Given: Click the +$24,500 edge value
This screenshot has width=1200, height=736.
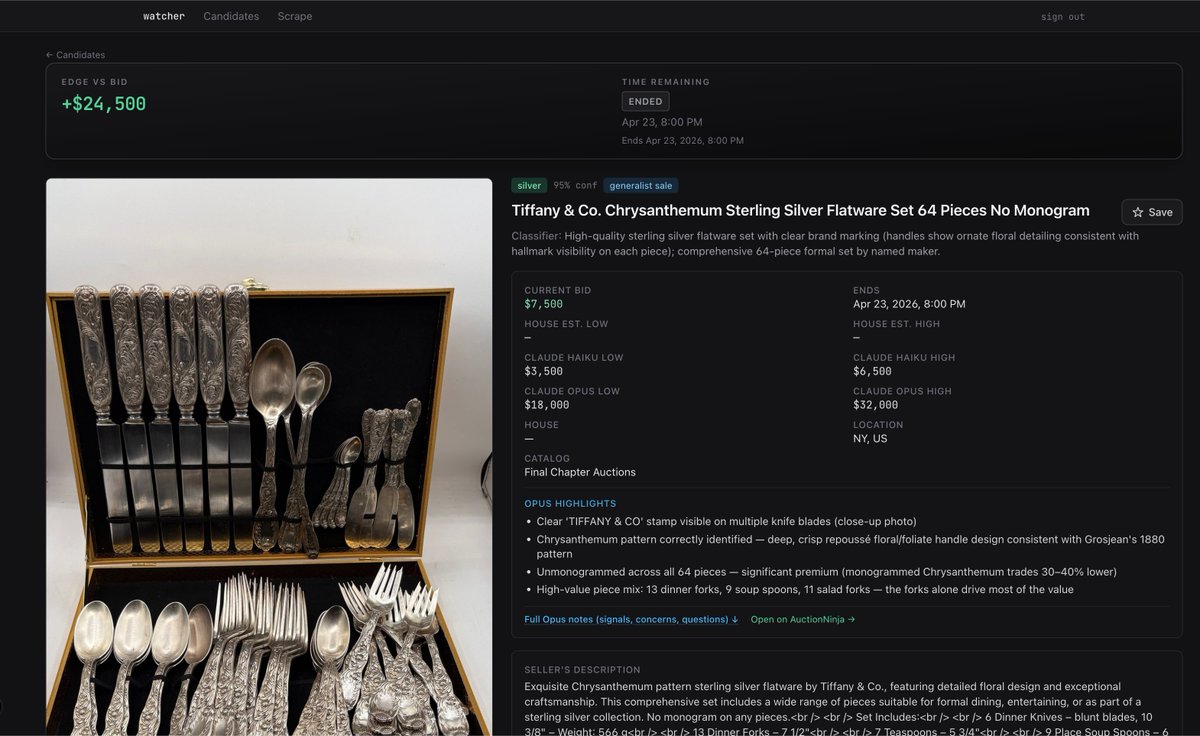Looking at the screenshot, I should tap(104, 104).
